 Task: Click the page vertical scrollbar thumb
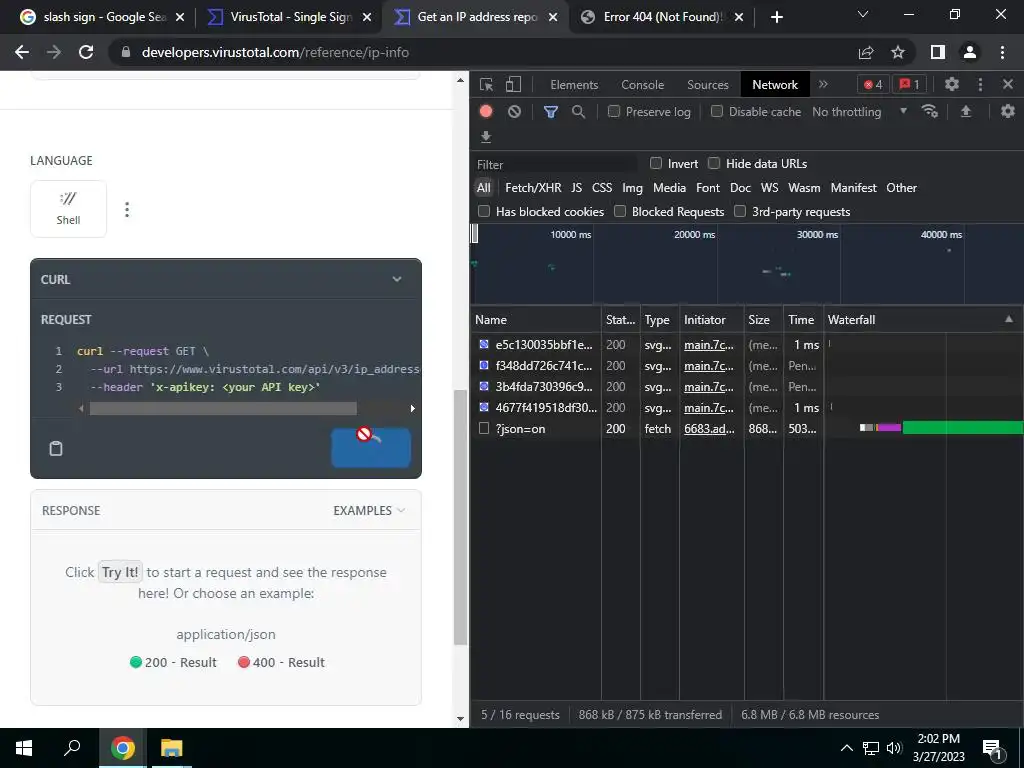click(x=460, y=518)
